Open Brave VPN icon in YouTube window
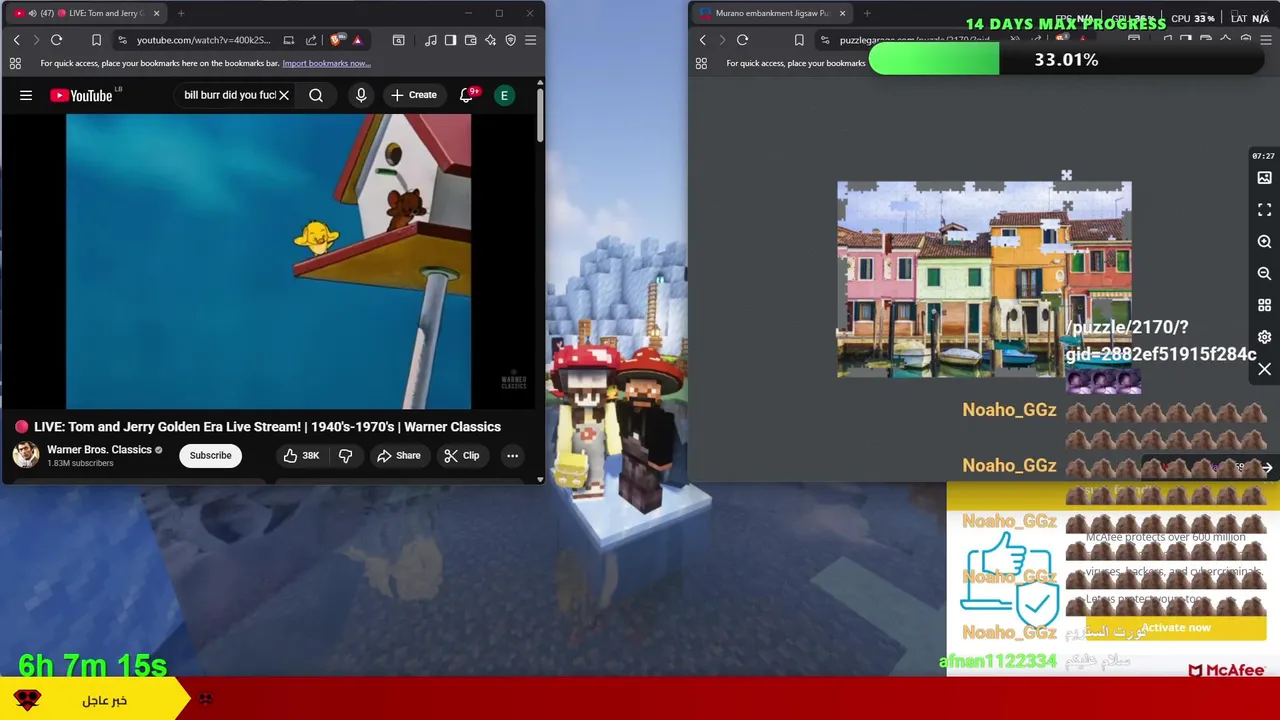The height and width of the screenshot is (720, 1280). click(510, 40)
